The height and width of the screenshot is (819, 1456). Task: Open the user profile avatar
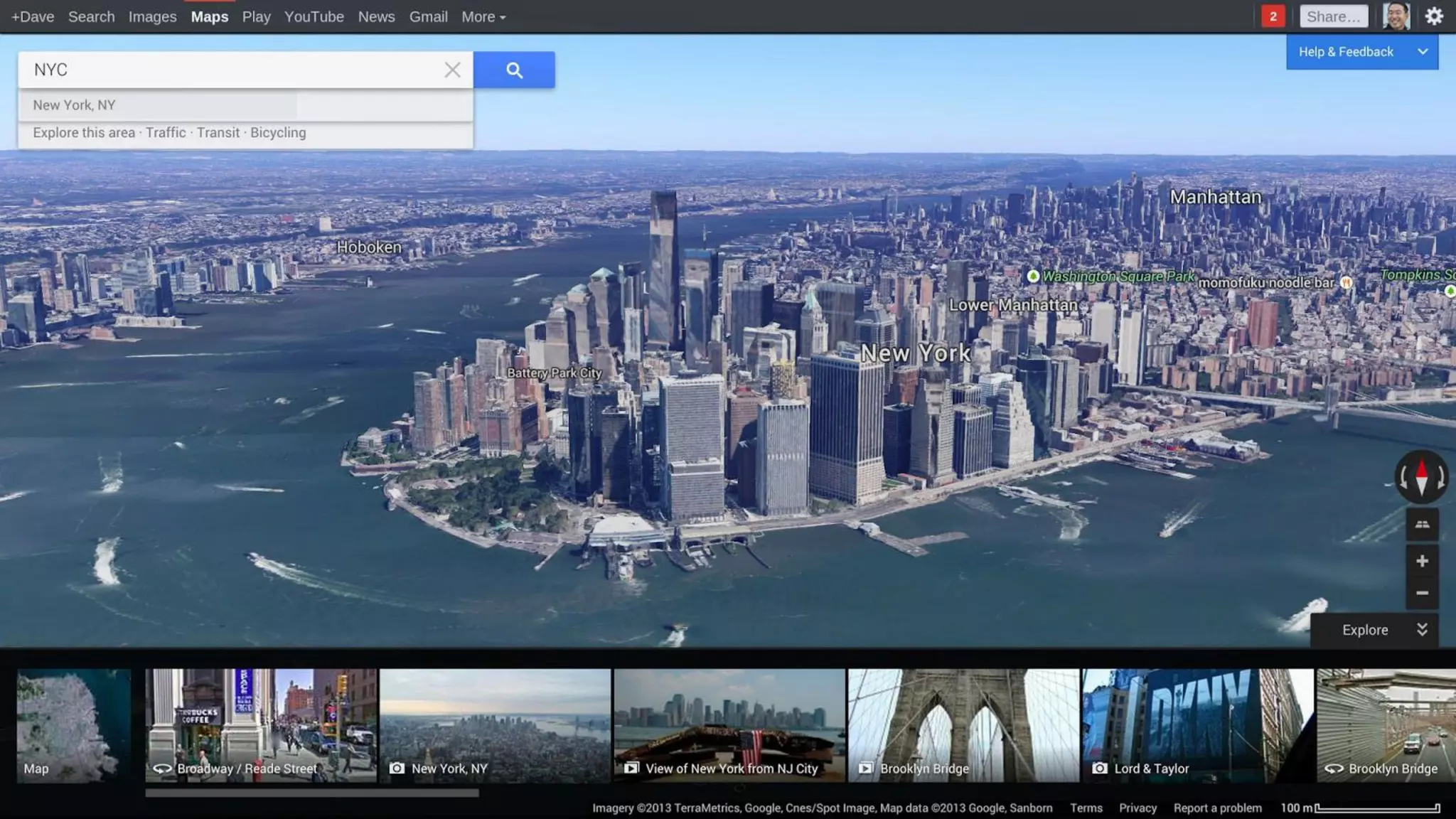tap(1396, 16)
